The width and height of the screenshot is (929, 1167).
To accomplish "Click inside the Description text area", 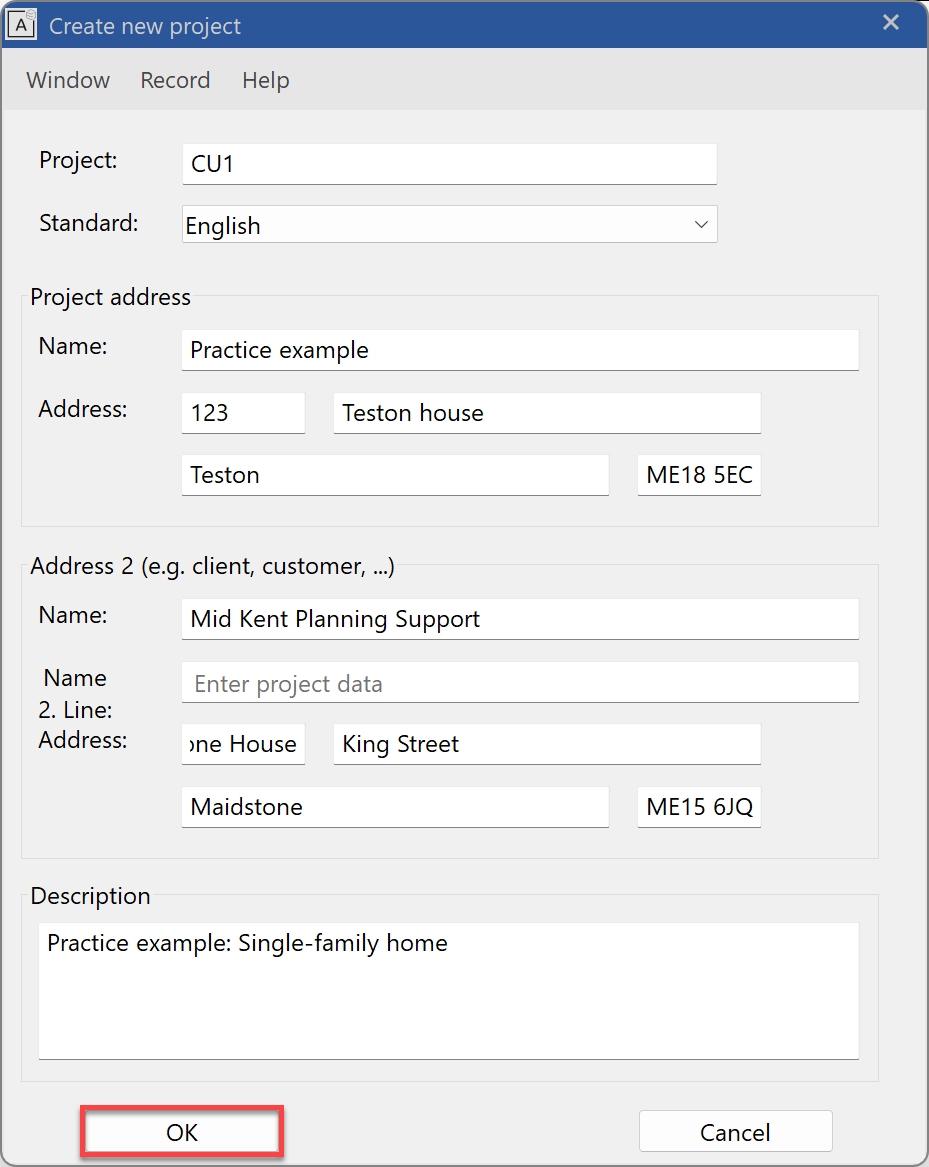I will click(x=447, y=990).
